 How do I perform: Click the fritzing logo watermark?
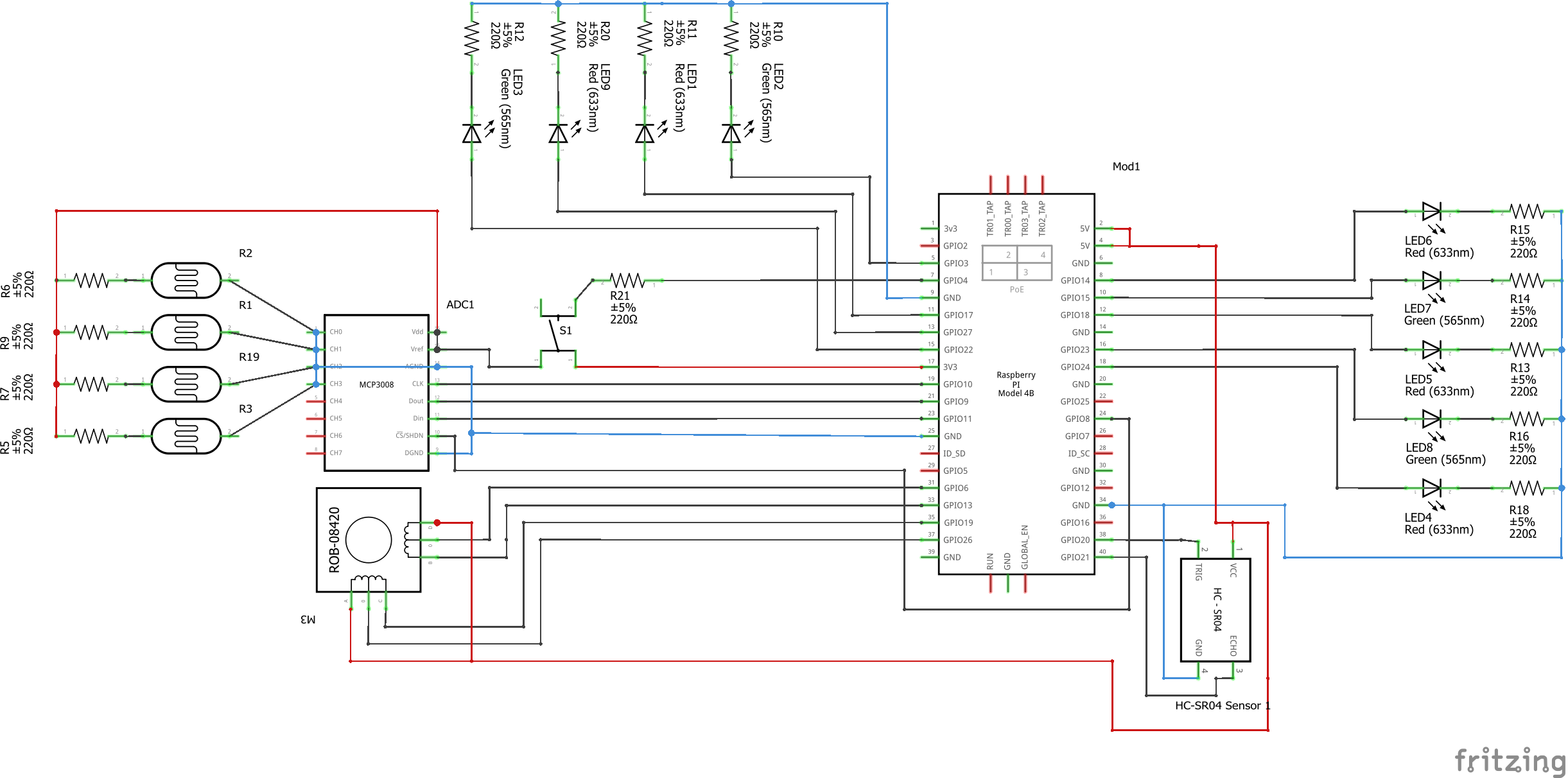click(1510, 761)
